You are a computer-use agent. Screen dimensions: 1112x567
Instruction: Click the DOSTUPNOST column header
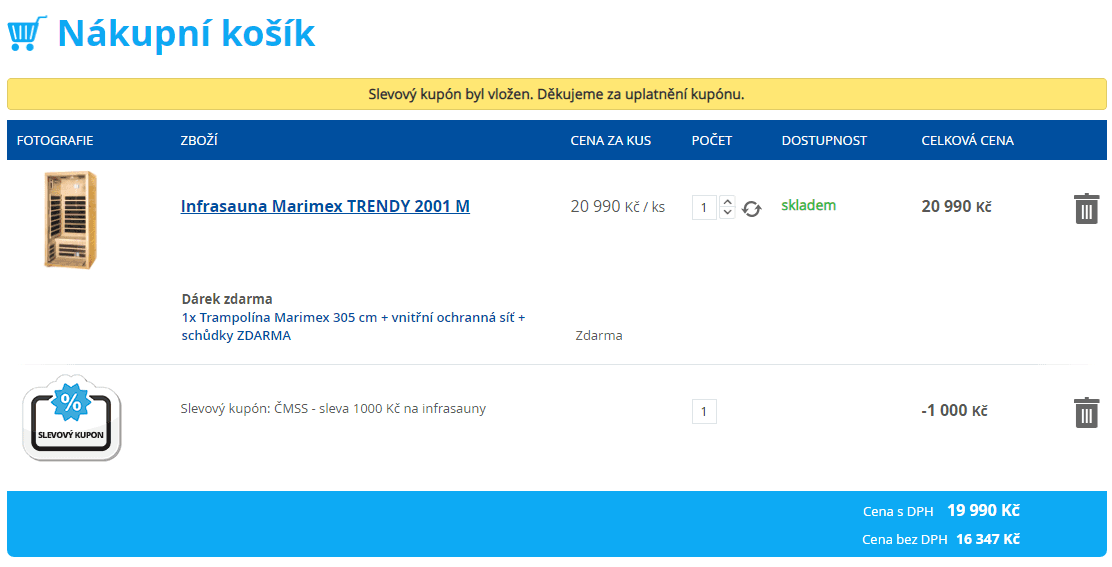824,140
